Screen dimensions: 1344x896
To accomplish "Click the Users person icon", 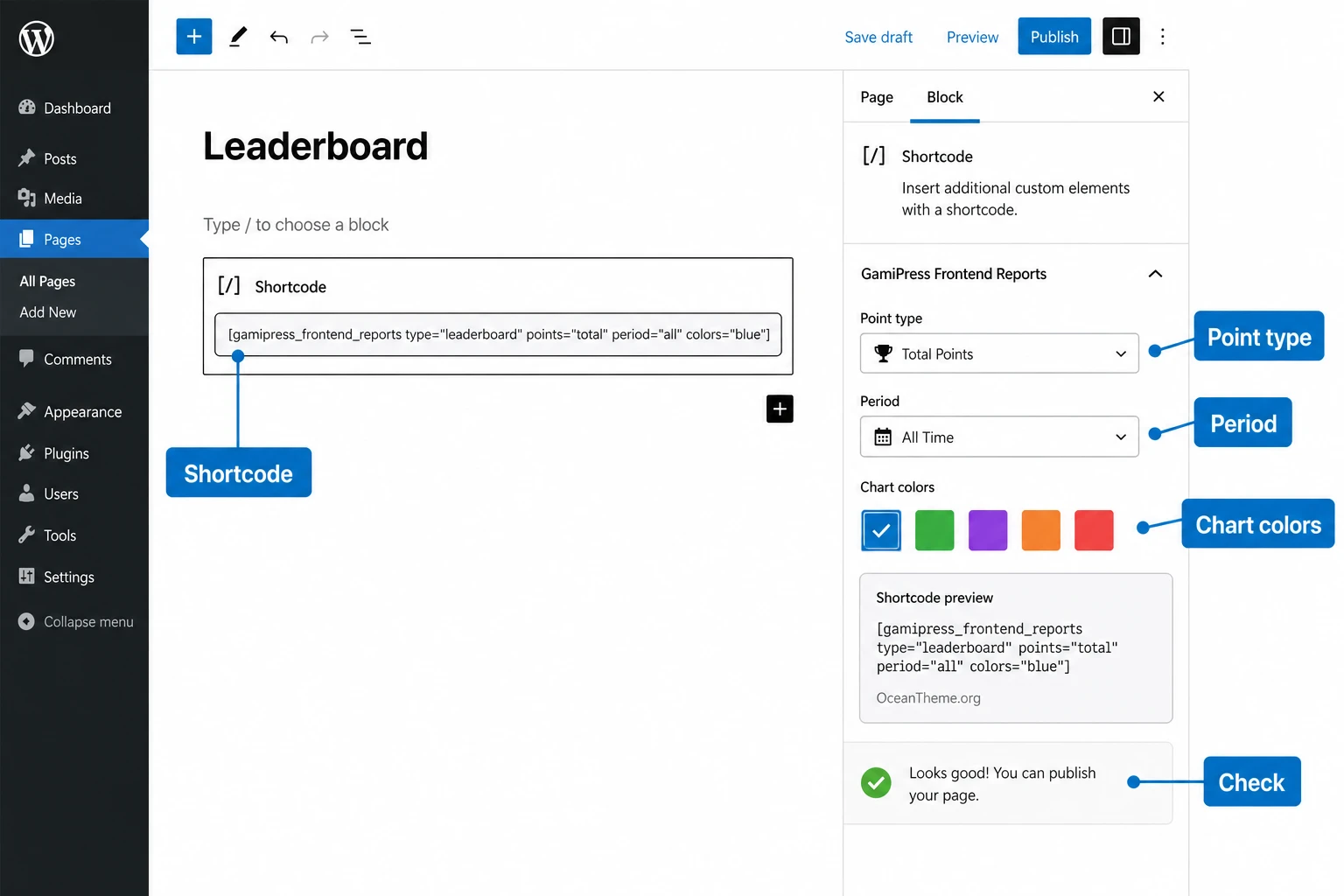I will click(27, 493).
